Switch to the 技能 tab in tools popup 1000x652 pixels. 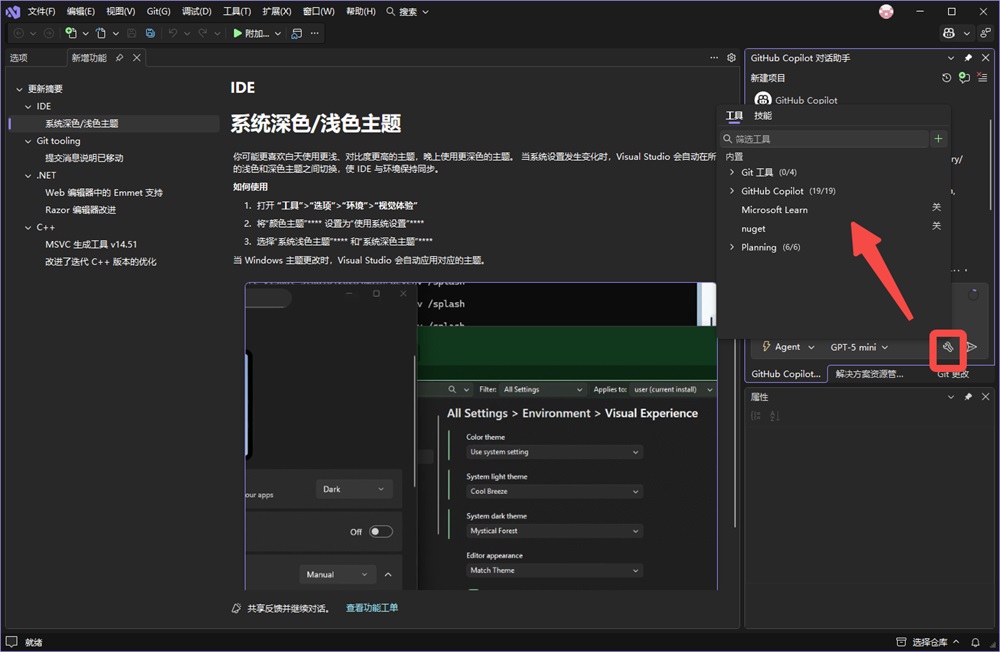tap(763, 115)
